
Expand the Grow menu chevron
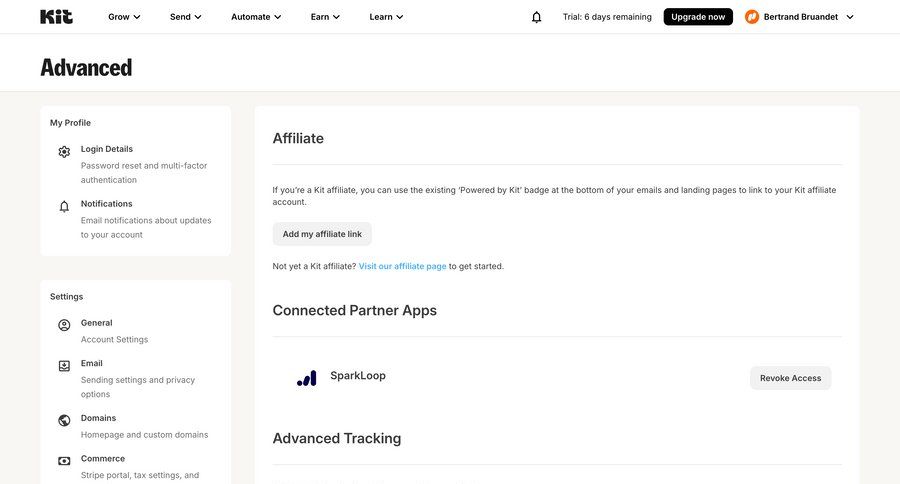(137, 17)
